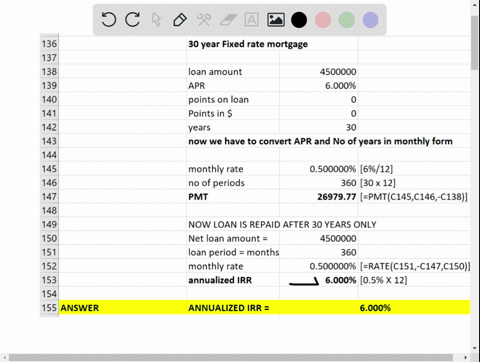Click the 'annualized IRR' label cell
The height and width of the screenshot is (362, 480).
[220, 280]
